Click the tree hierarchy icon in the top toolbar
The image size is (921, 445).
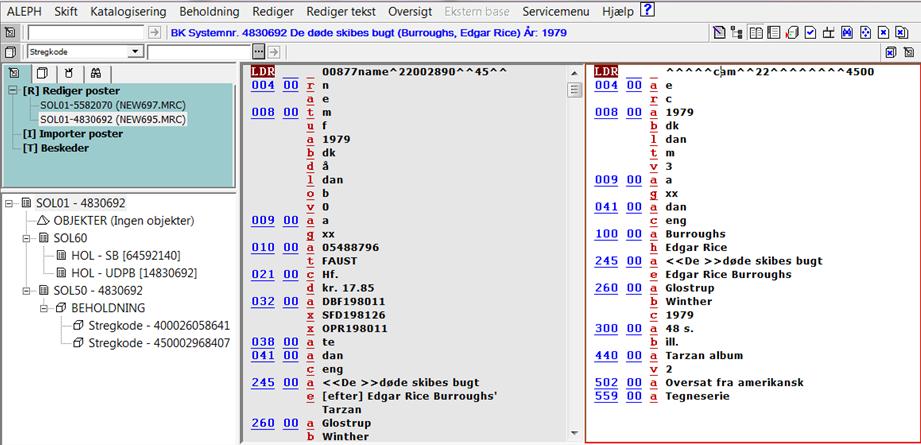click(x=737, y=33)
